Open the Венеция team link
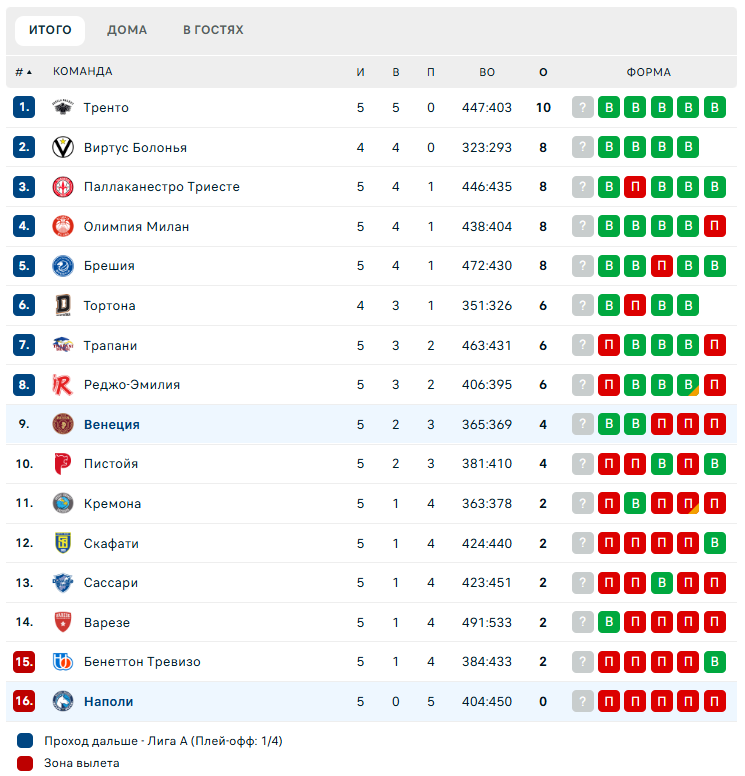The height and width of the screenshot is (776, 745). pyautogui.click(x=111, y=424)
